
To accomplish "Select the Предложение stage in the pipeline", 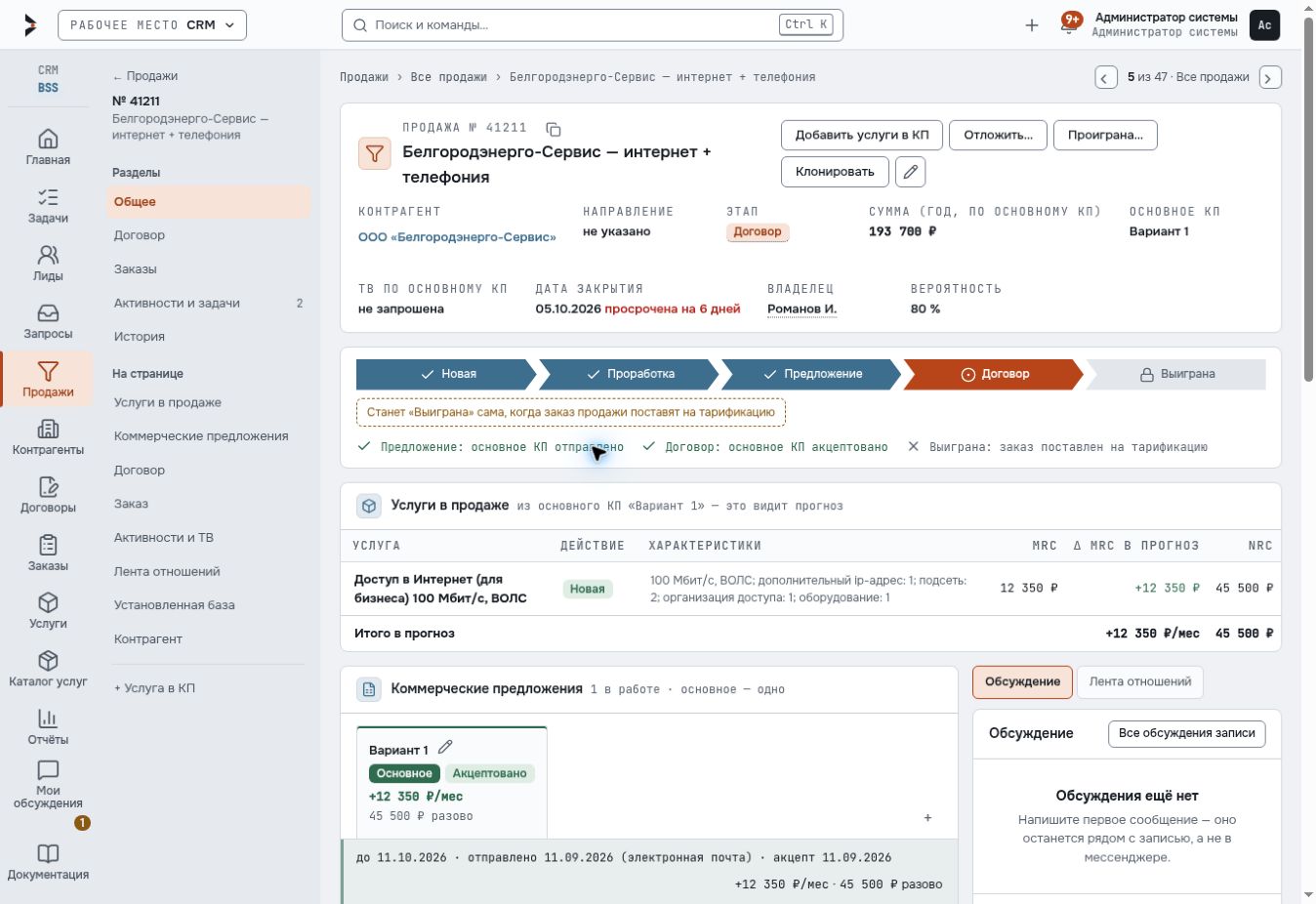I will 812,374.
